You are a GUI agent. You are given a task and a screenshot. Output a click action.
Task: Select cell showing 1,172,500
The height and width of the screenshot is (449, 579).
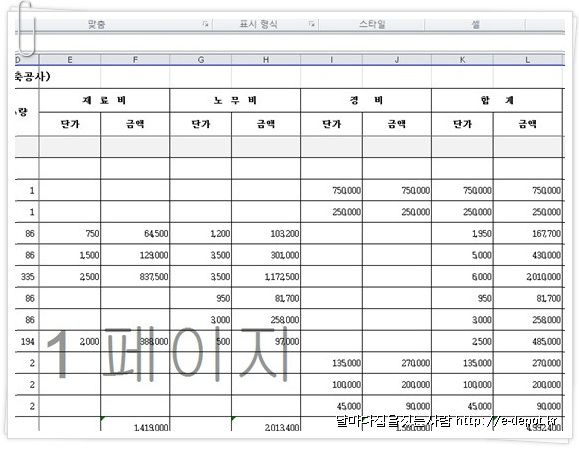point(266,277)
